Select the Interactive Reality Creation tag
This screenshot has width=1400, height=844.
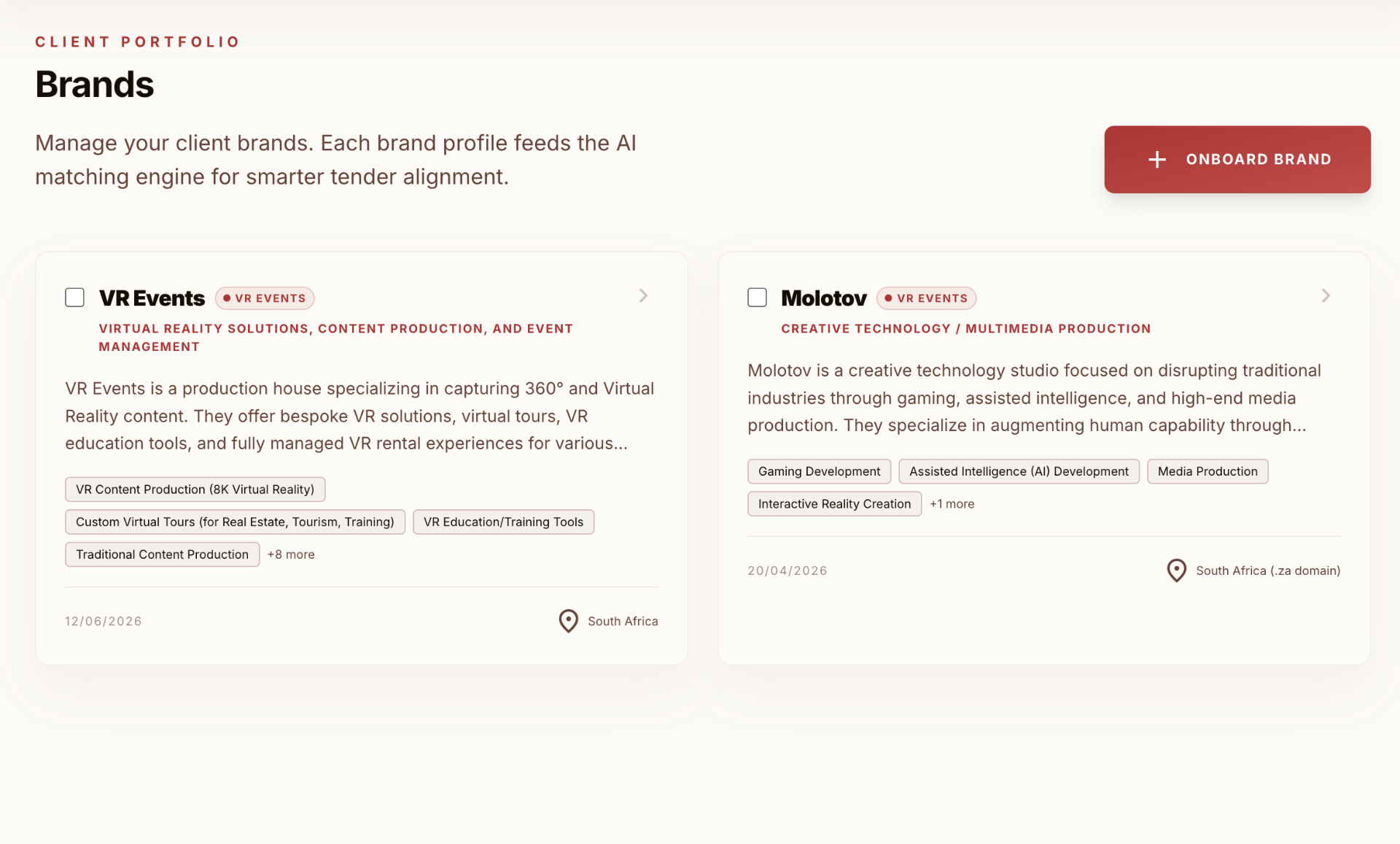pos(834,504)
